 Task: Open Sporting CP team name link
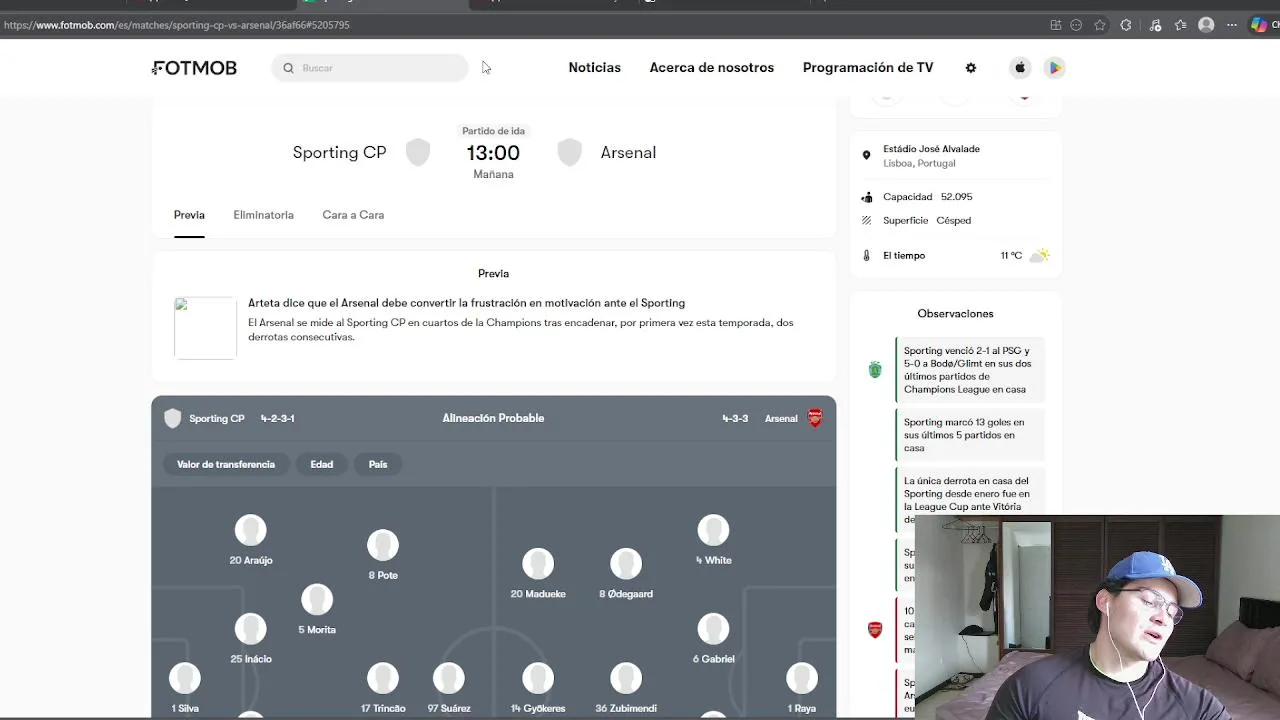tap(339, 152)
